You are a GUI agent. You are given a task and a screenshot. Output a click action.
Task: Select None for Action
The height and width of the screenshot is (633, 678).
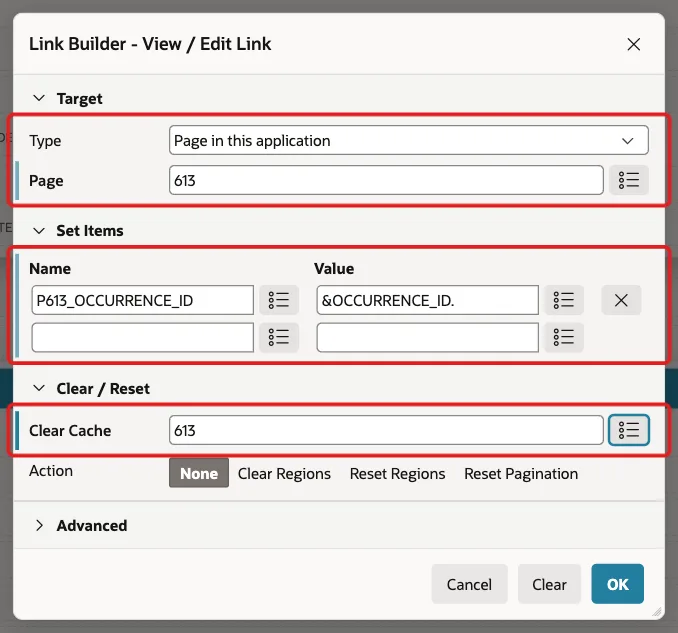tap(199, 473)
